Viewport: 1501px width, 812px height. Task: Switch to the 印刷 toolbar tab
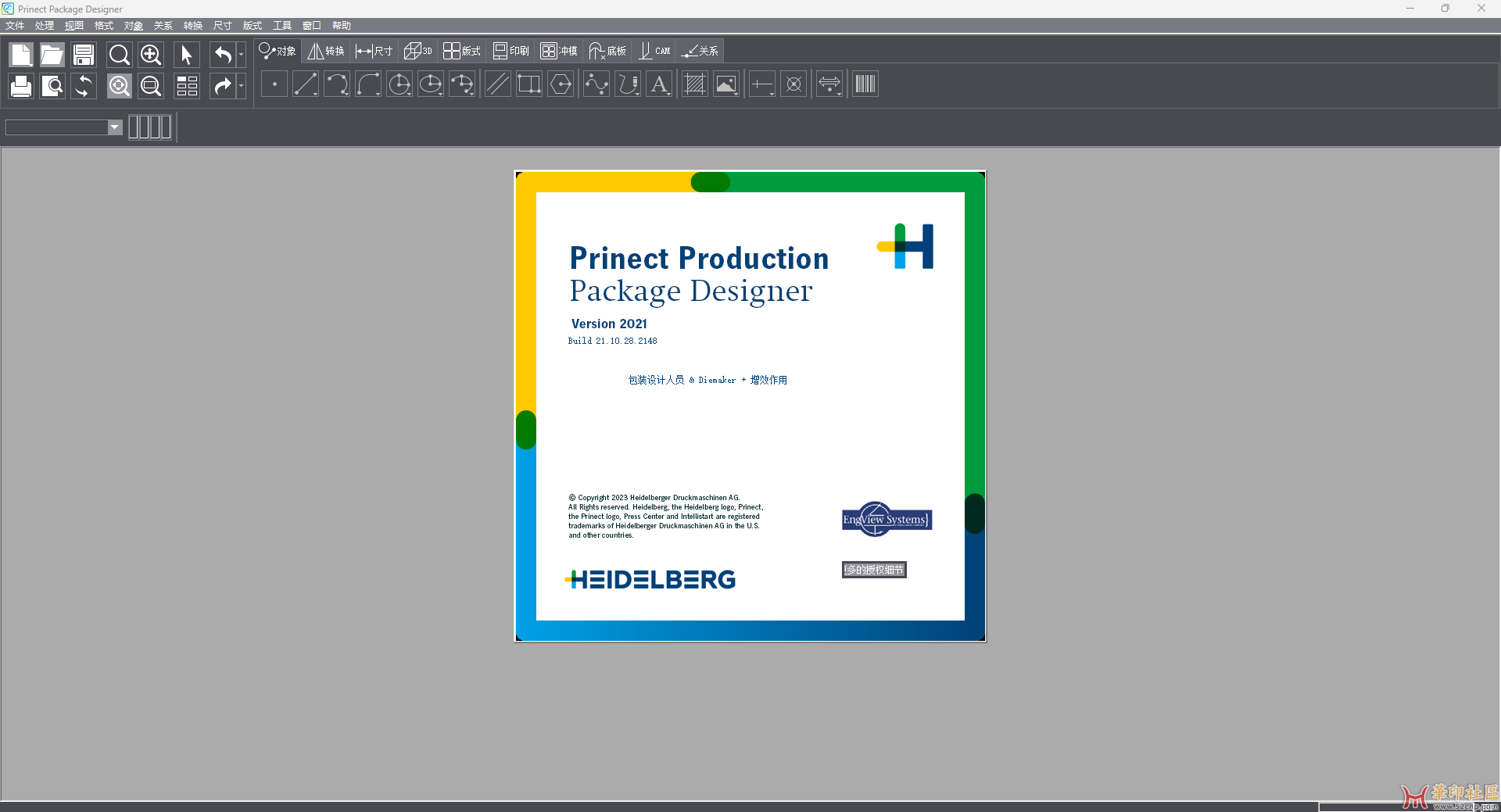point(511,51)
